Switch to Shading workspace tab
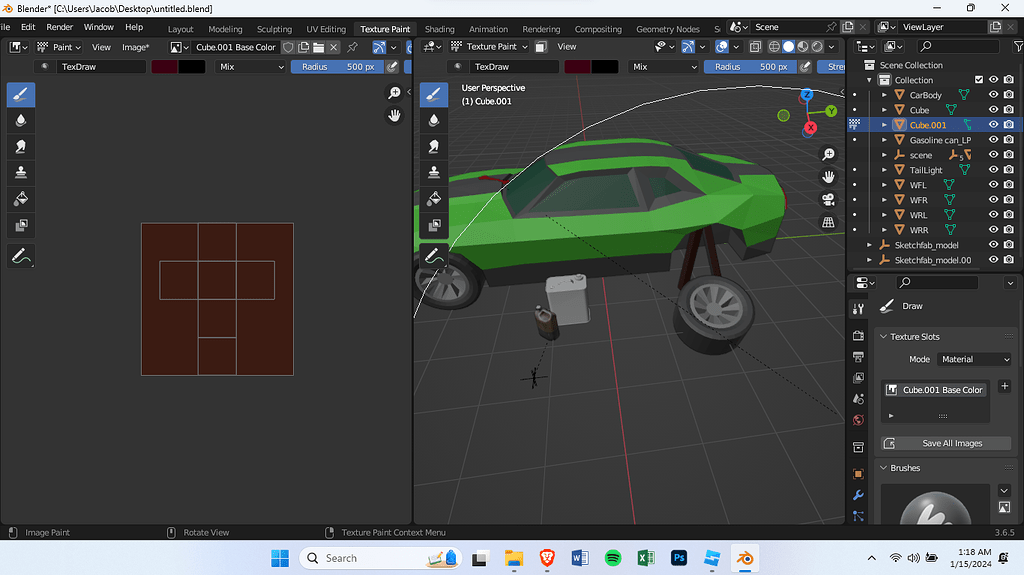This screenshot has width=1024, height=575. (x=440, y=29)
